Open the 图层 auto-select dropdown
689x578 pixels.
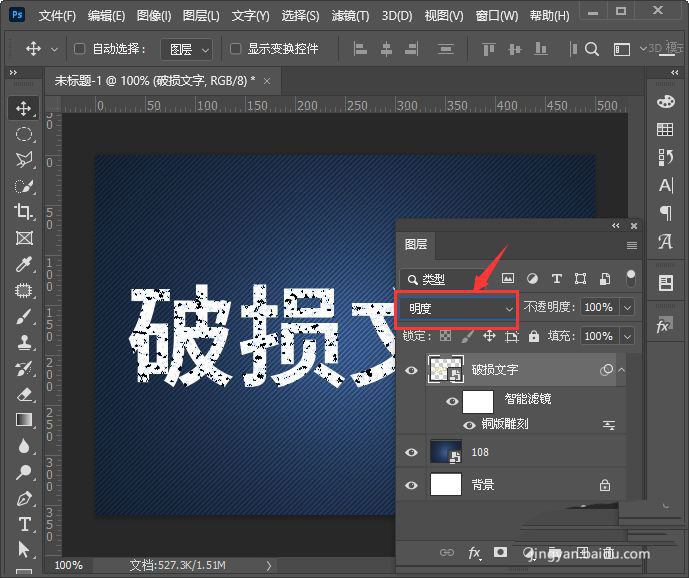(x=187, y=49)
